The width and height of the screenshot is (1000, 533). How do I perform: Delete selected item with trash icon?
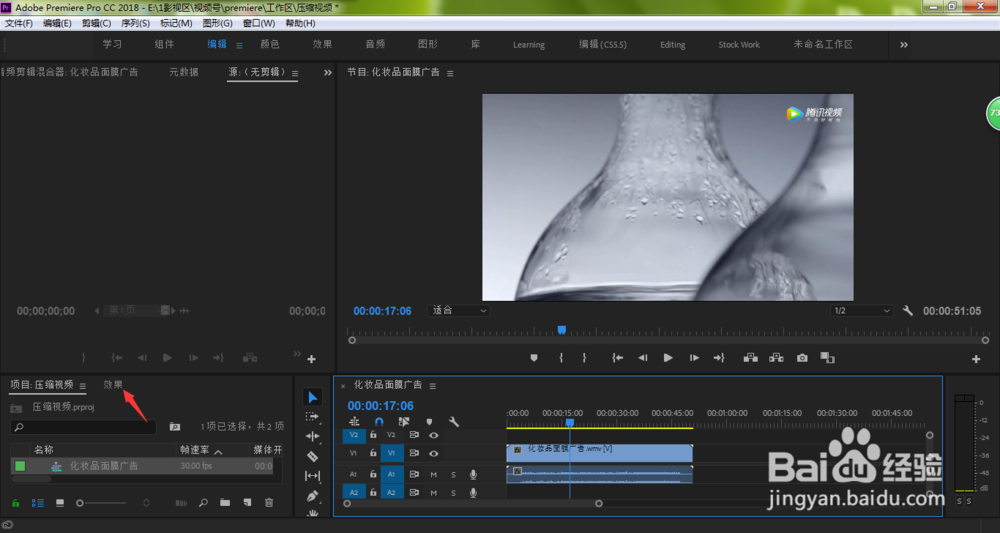(x=269, y=503)
